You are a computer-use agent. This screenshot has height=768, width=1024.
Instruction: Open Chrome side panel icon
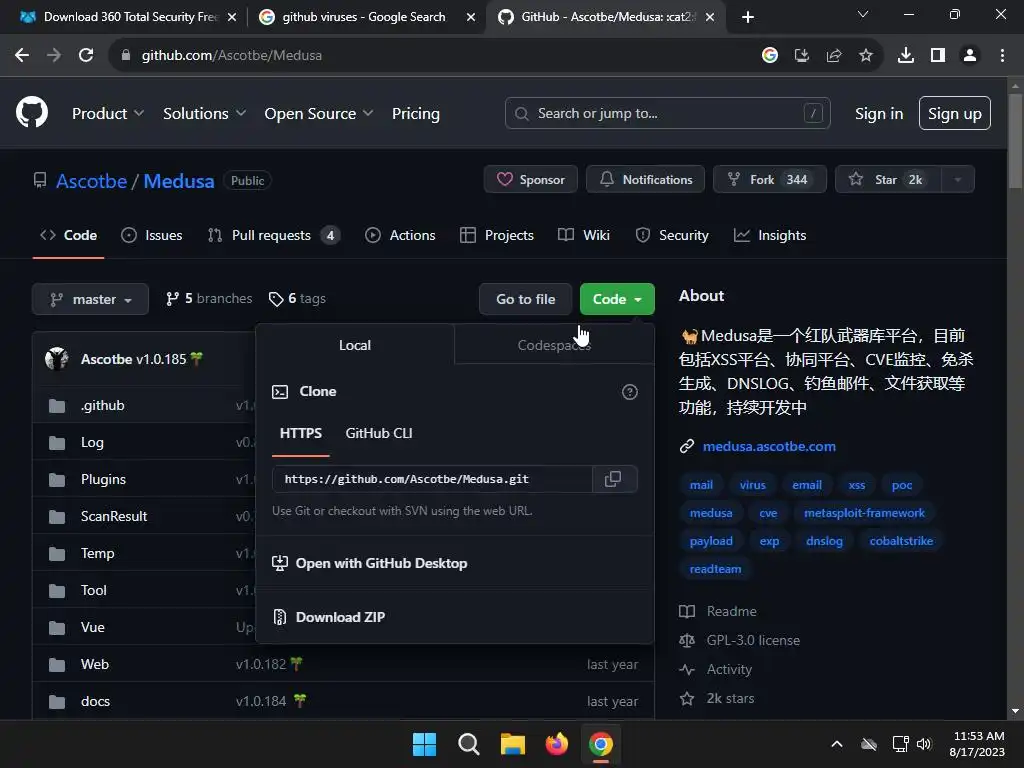tap(938, 56)
